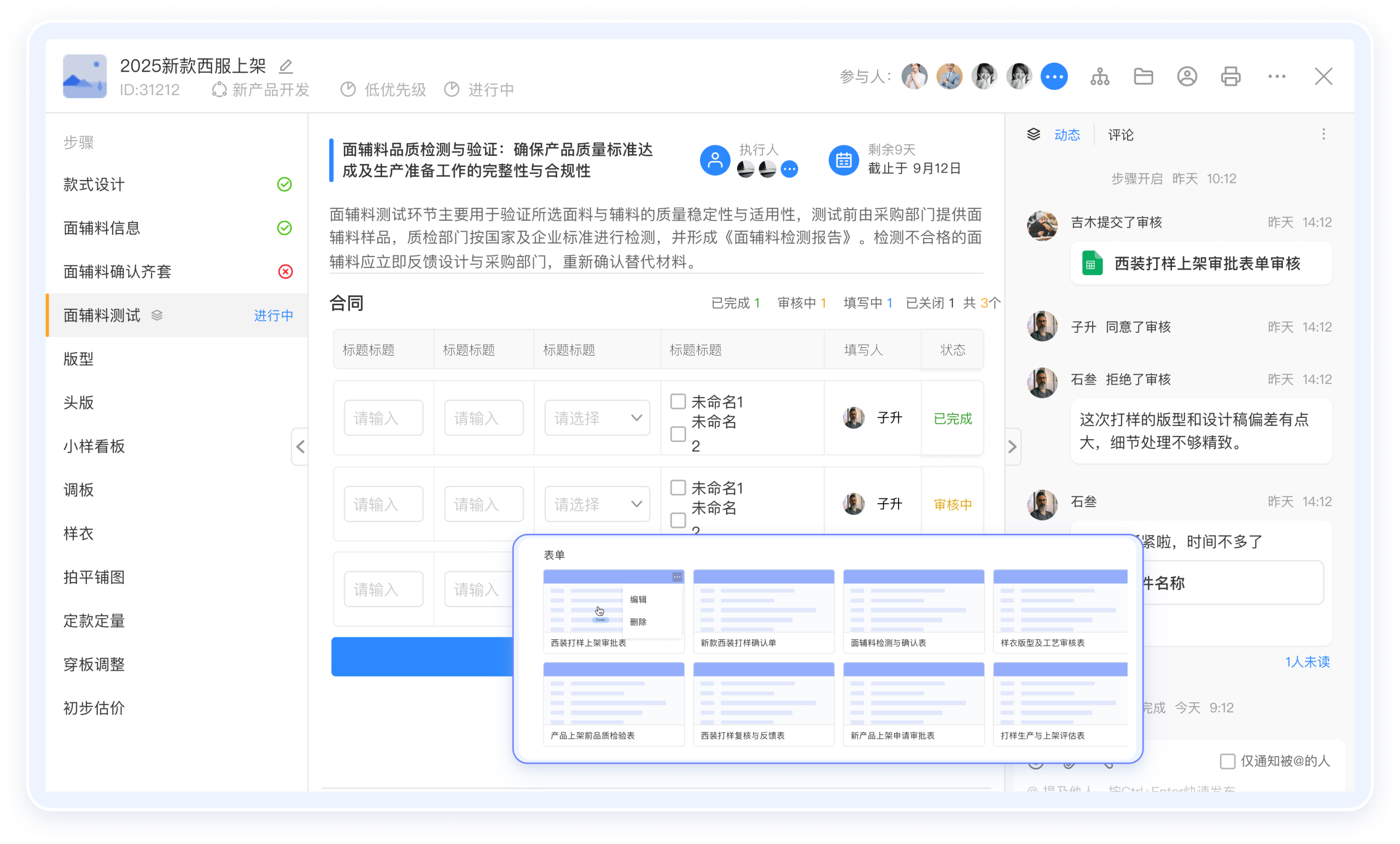The width and height of the screenshot is (1400, 844).
Task: Click 吉木's avatar in activity feed
Action: pos(1042,225)
